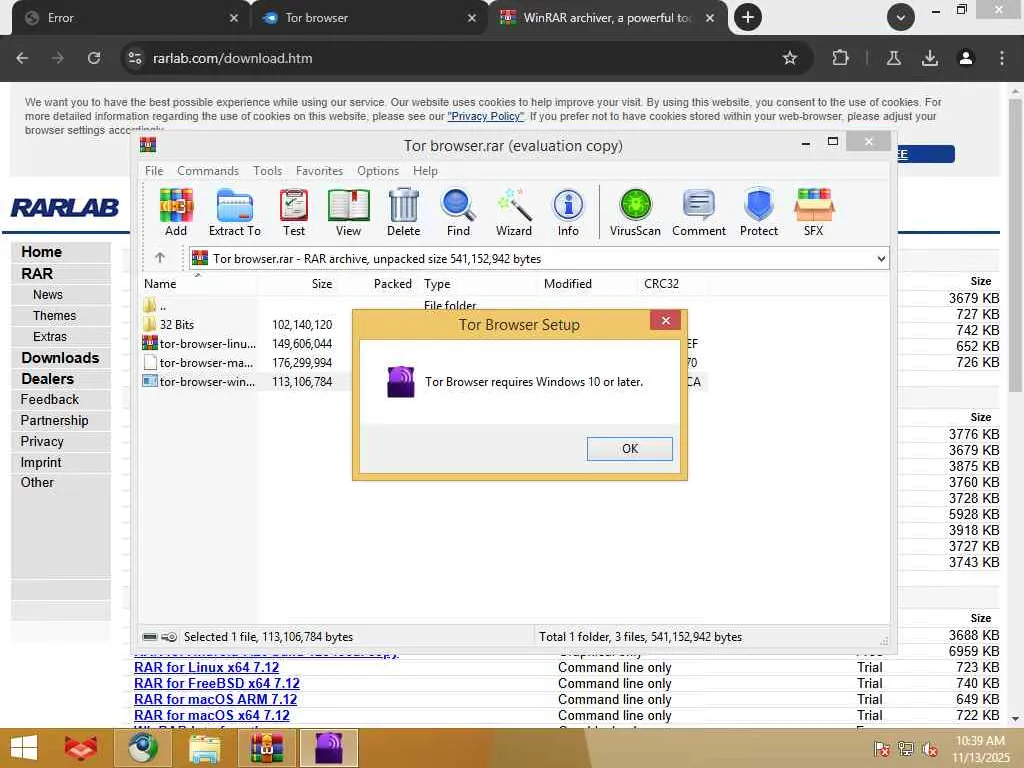
Task: Open the File menu in WinRAR
Action: point(154,170)
